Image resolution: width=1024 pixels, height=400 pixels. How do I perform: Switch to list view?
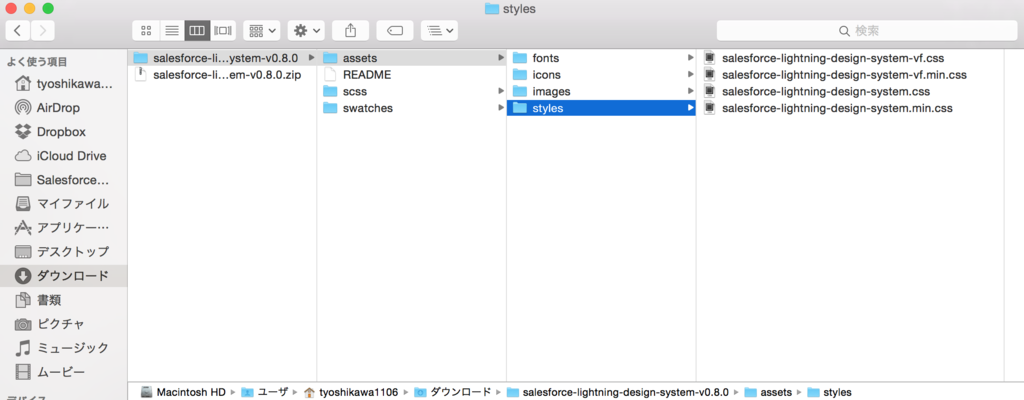171,30
